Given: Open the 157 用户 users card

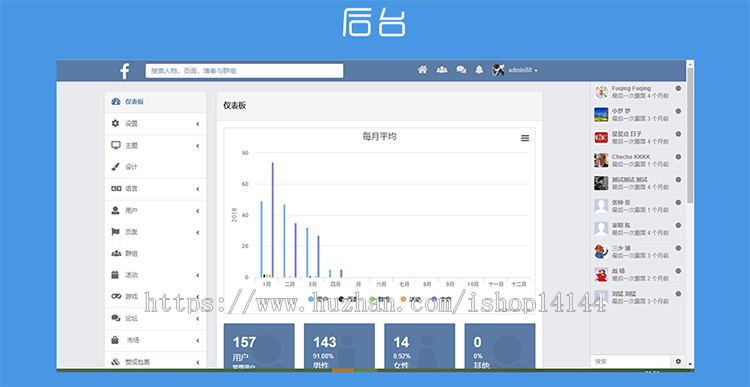Looking at the screenshot, I should 259,346.
